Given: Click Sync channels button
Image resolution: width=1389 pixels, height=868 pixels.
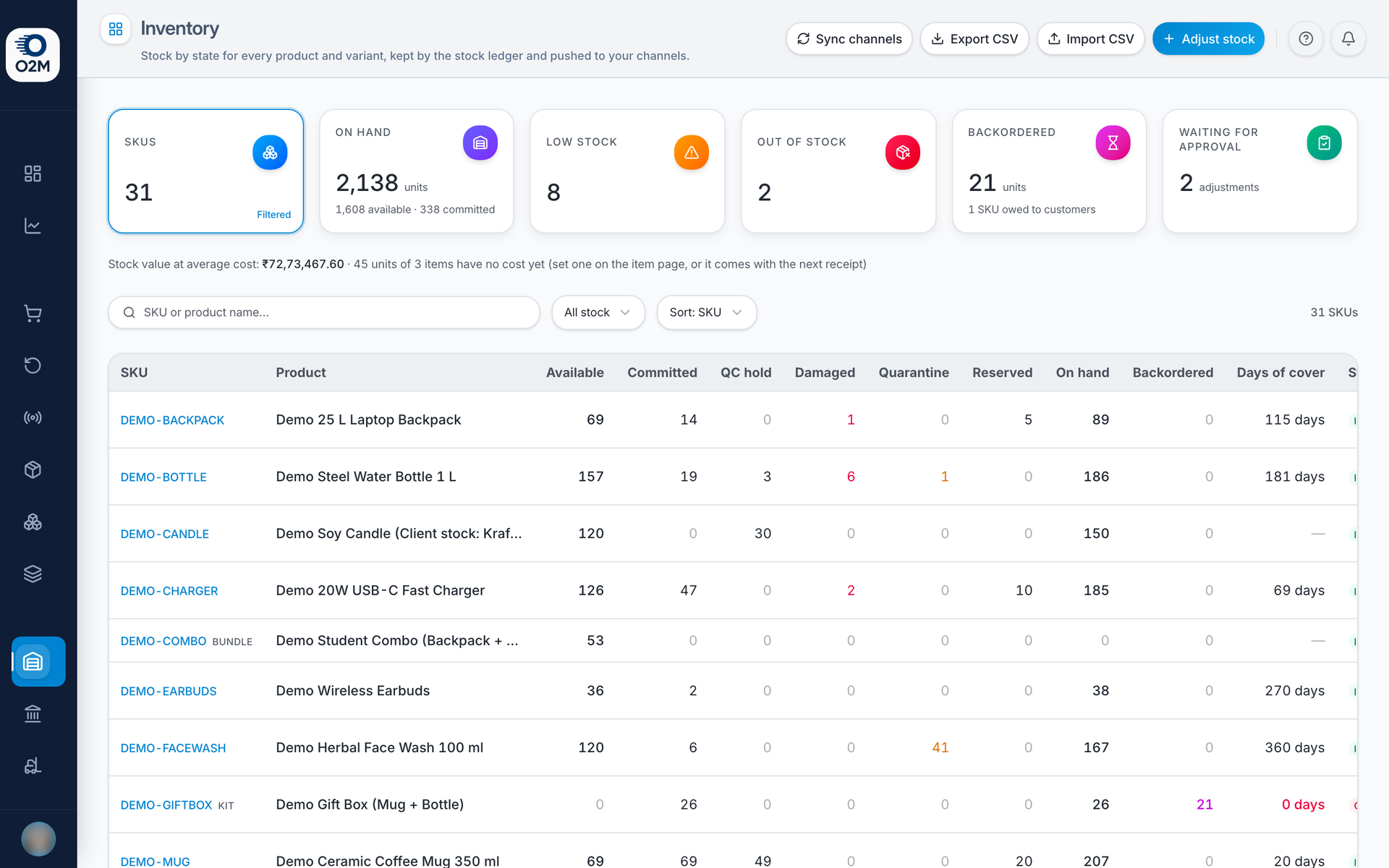Looking at the screenshot, I should (849, 39).
